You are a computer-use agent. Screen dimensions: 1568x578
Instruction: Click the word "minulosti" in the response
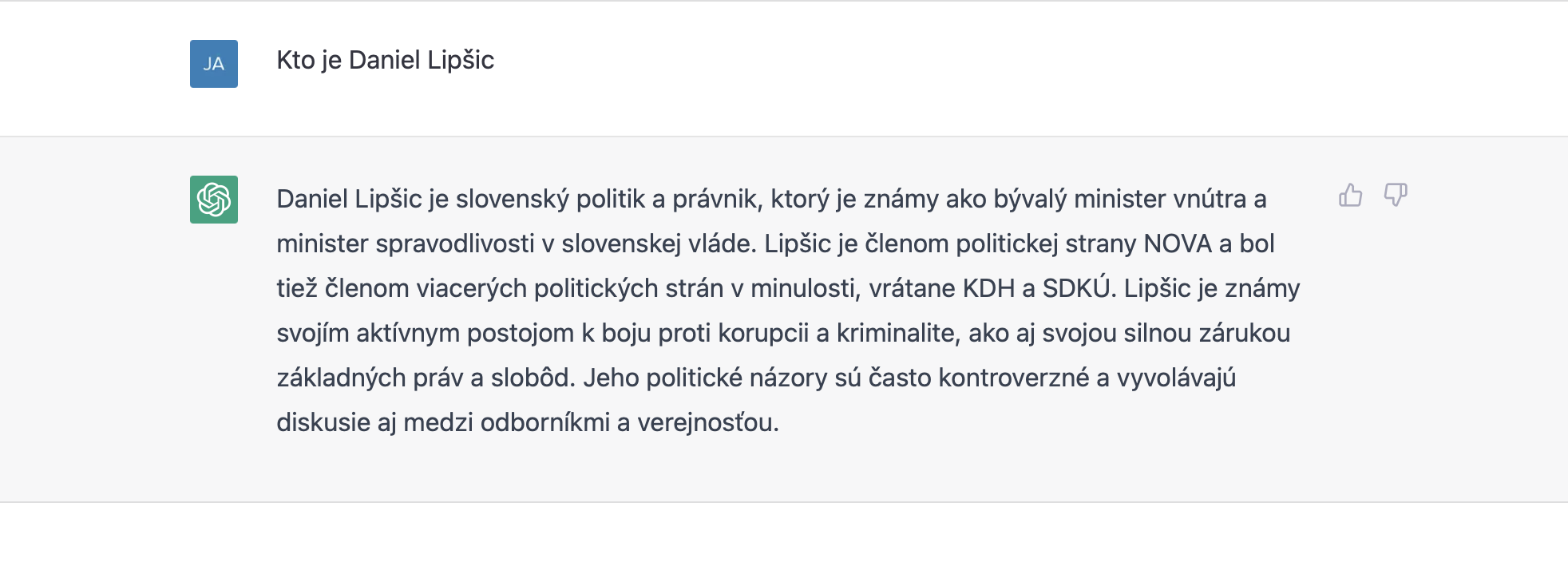tap(802, 288)
